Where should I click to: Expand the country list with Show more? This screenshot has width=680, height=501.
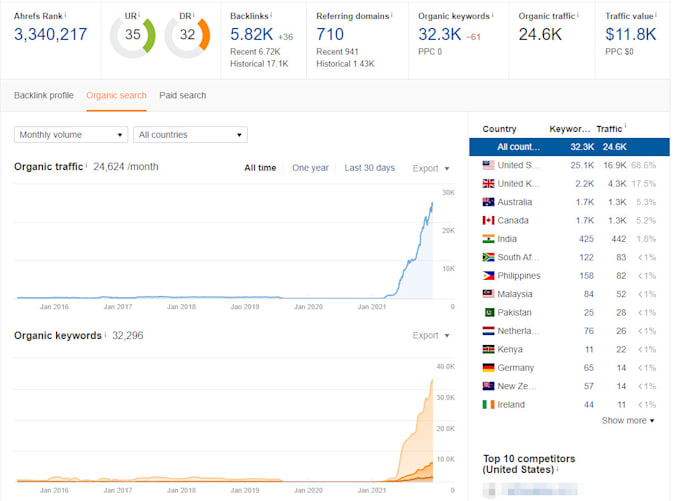(x=628, y=421)
